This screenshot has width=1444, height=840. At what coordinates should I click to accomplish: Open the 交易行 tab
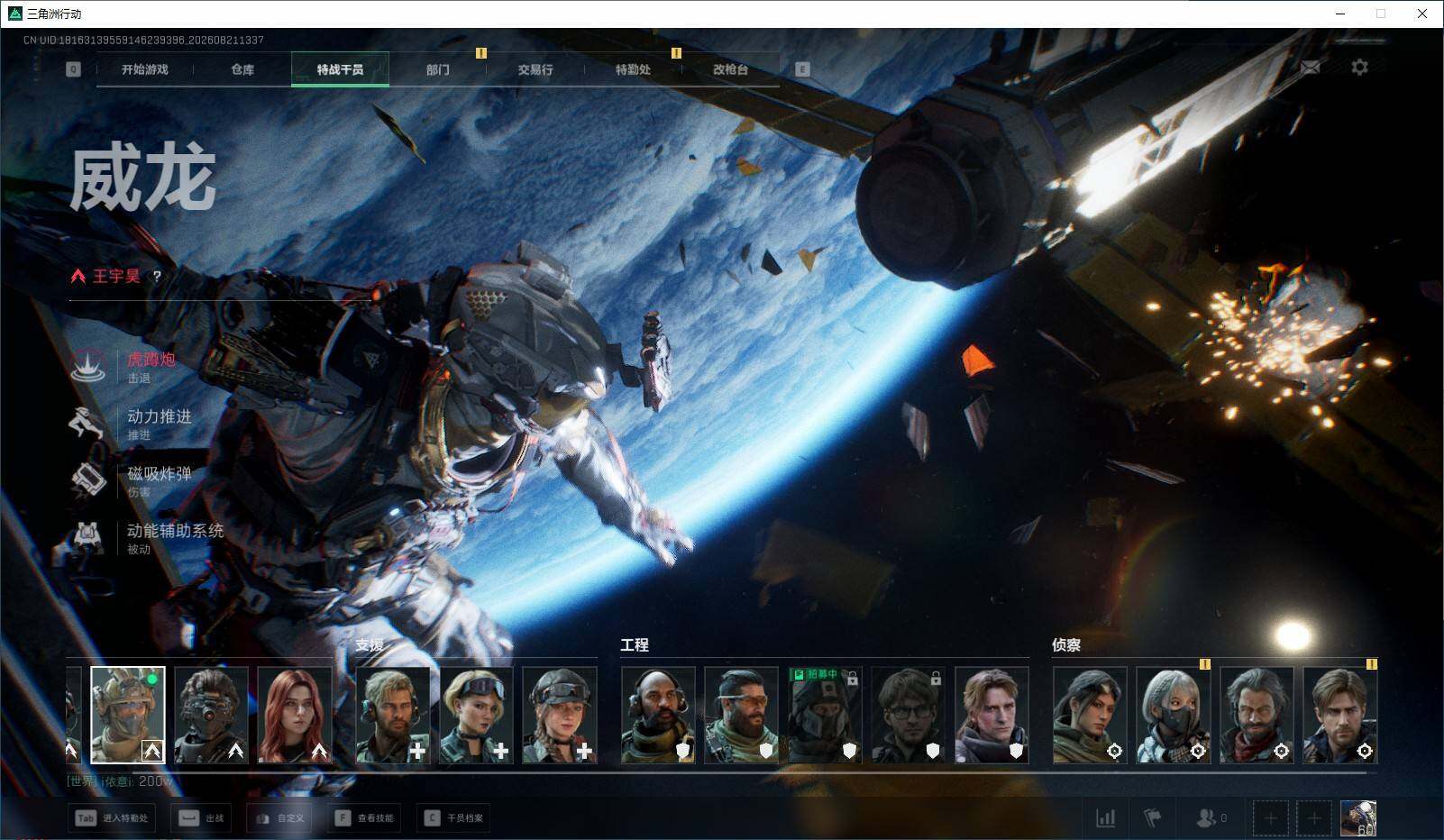click(535, 69)
